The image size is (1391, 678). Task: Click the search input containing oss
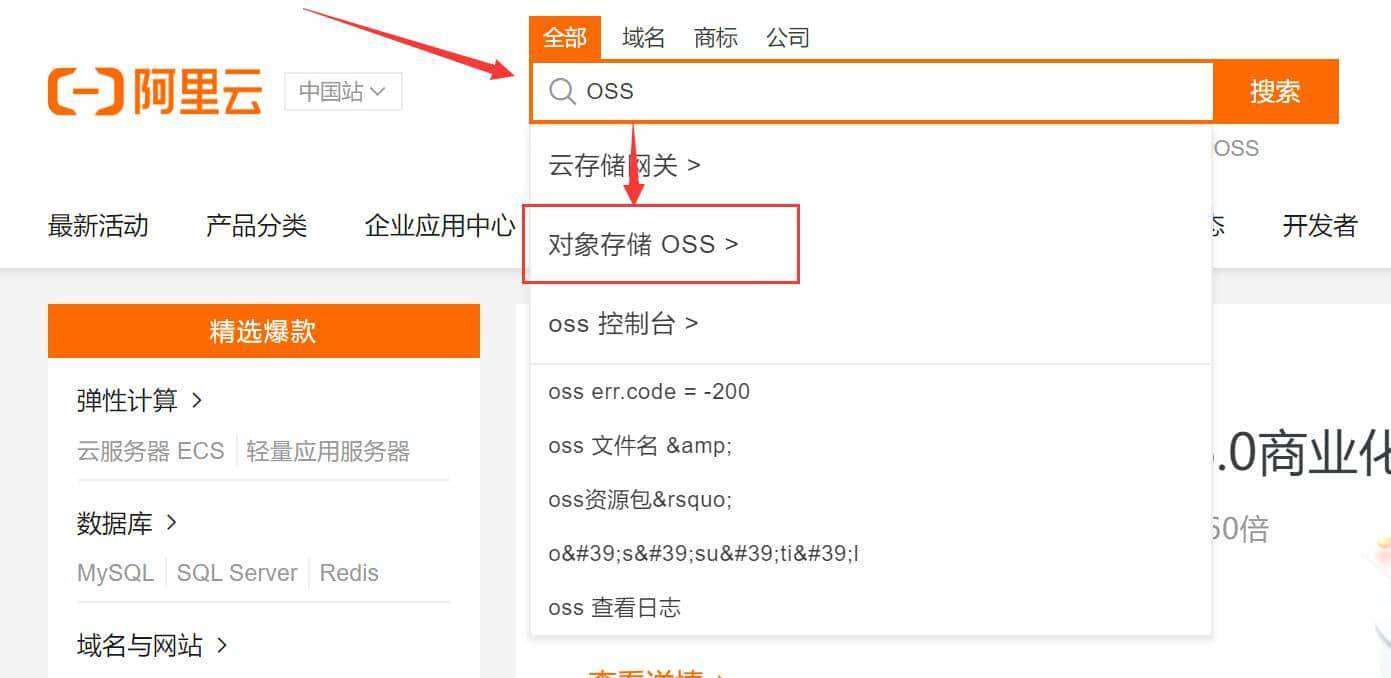(x=871, y=91)
